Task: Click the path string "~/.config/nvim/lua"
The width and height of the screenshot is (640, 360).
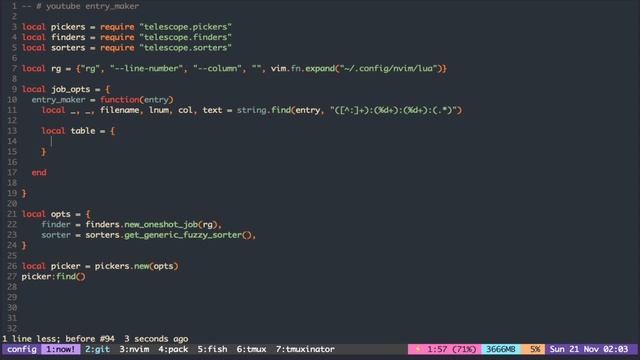Action: click(x=391, y=69)
